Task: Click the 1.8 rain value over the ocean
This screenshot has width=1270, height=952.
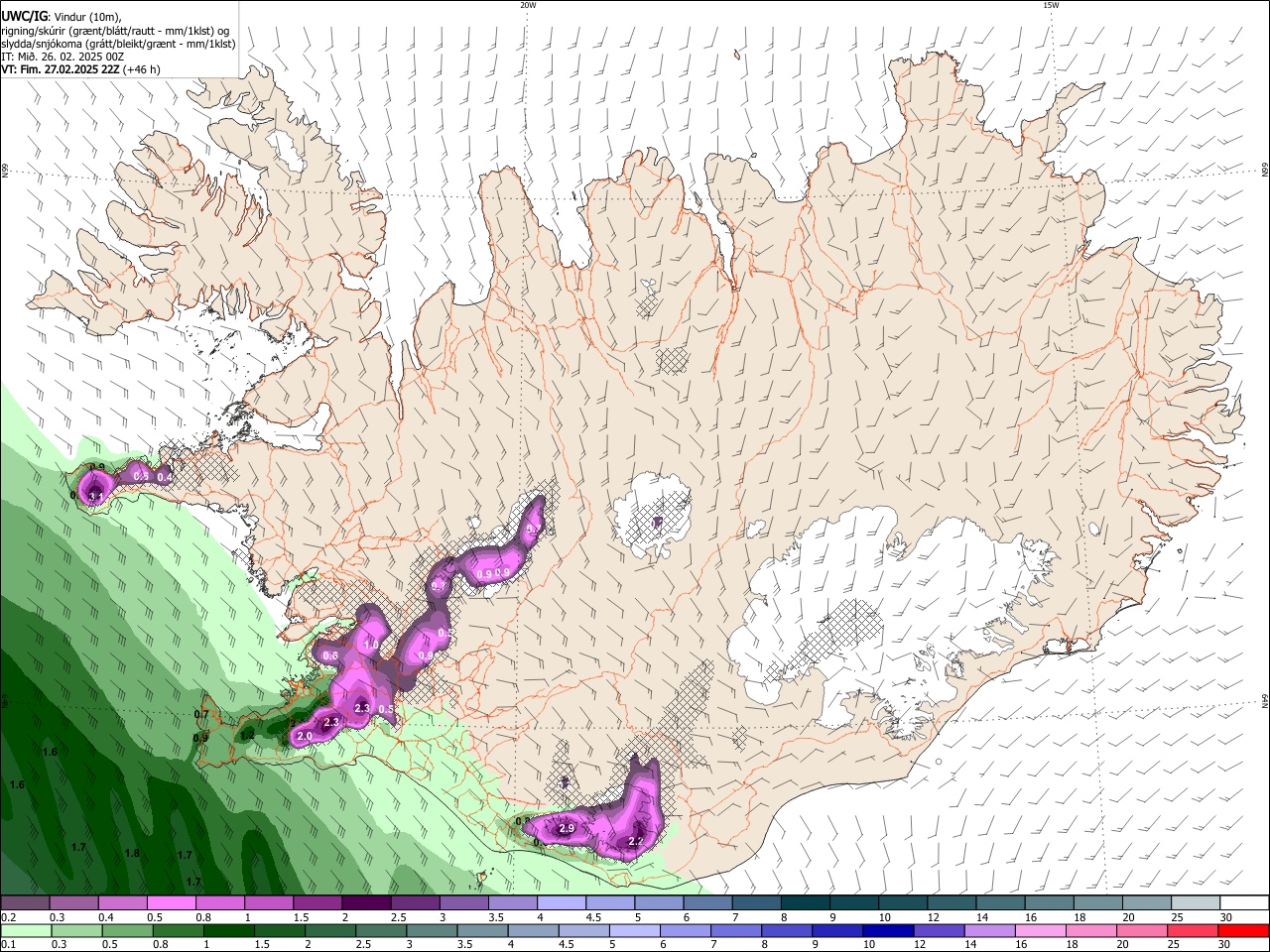Action: coord(132,853)
